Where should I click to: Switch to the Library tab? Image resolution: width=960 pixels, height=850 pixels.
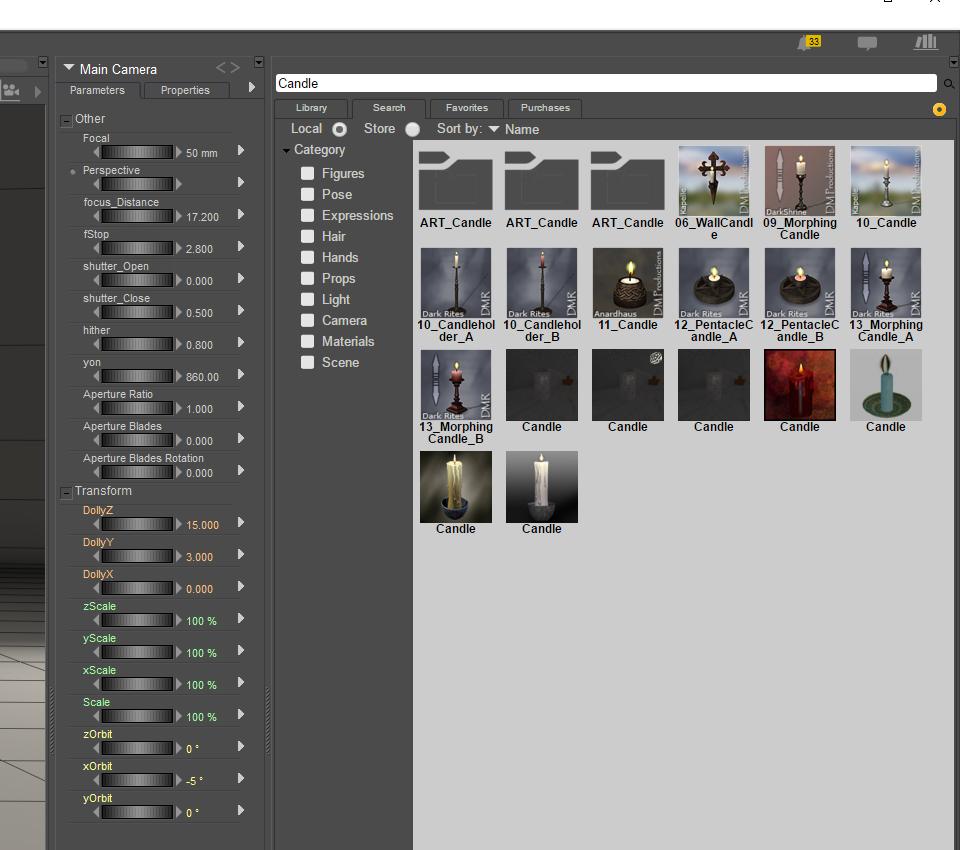pos(311,108)
